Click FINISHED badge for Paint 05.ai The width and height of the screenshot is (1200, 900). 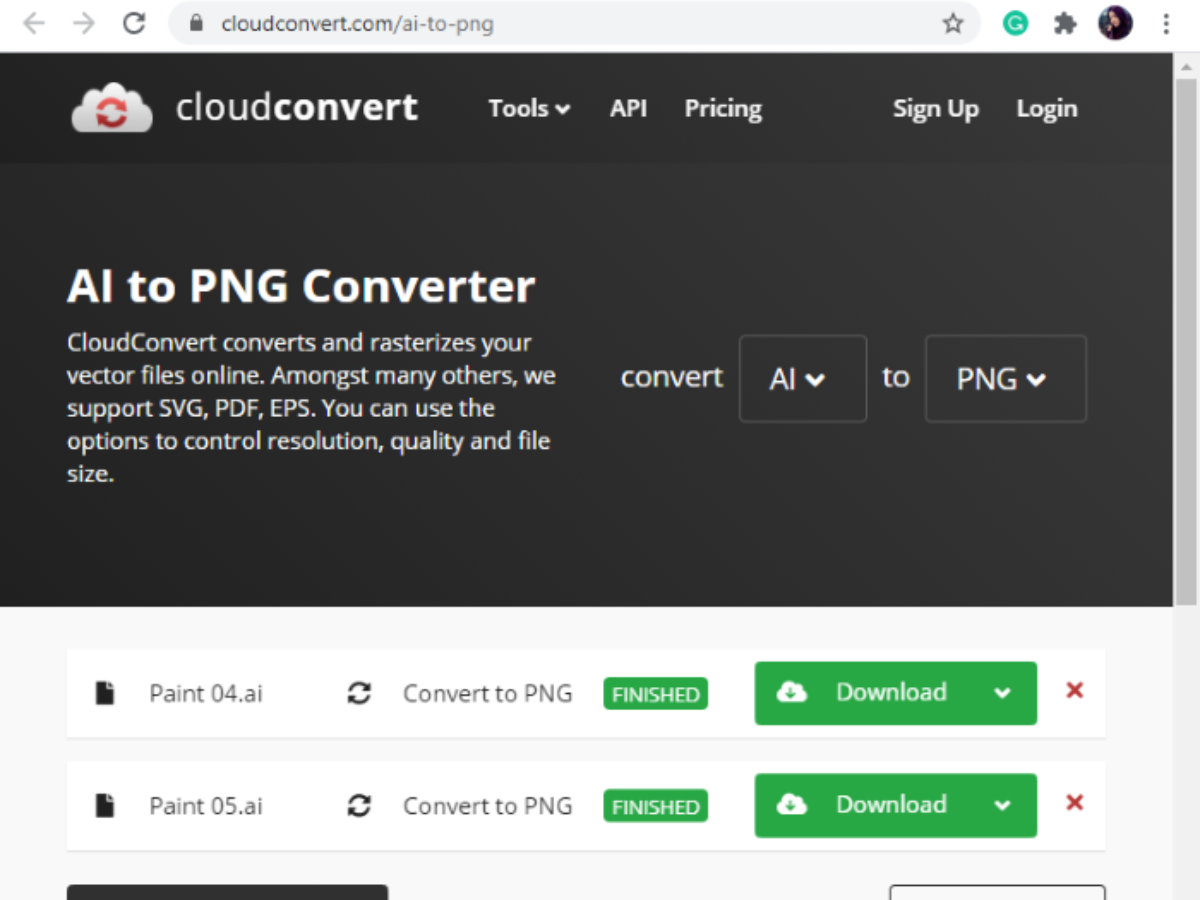(655, 806)
